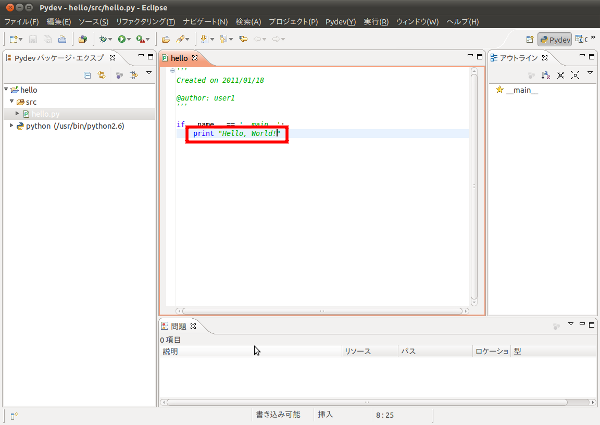The width and height of the screenshot is (600, 425).
Task: Close the Pydev Package Explorer view
Action: pyautogui.click(x=112, y=58)
